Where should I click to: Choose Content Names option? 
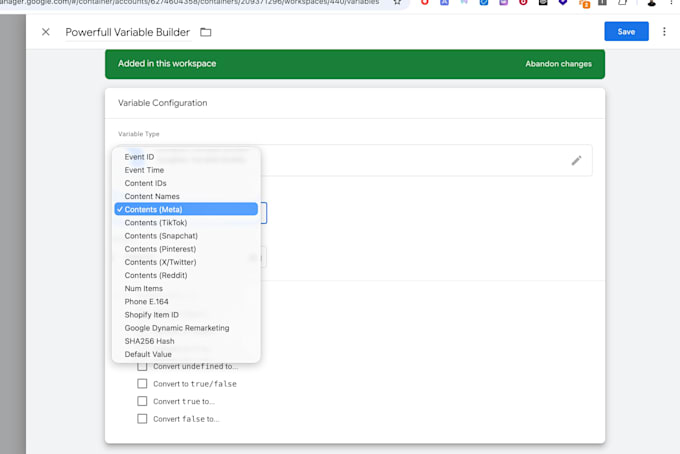coord(186,196)
